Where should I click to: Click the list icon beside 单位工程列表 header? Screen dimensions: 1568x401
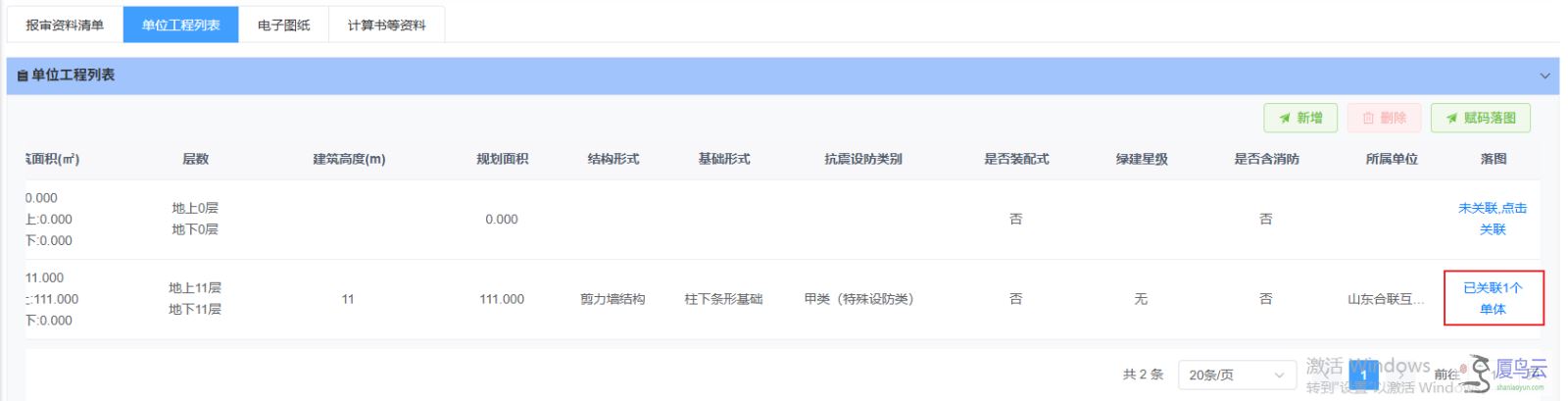22,75
